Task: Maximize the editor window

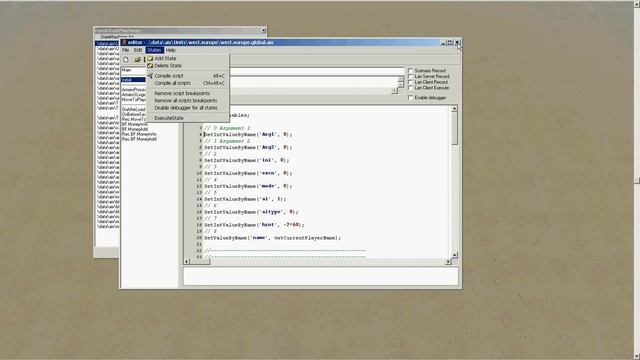Action: tap(450, 42)
